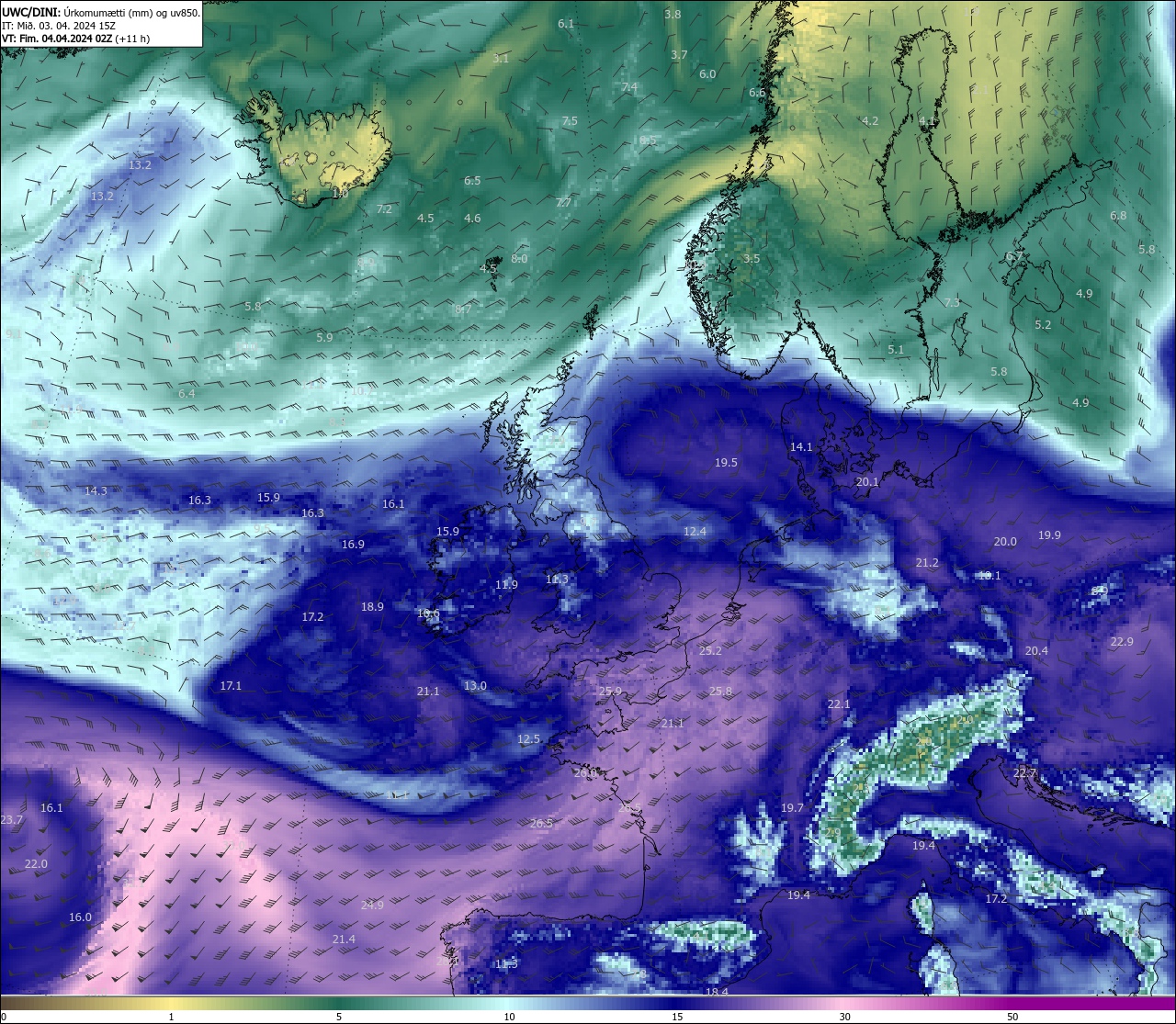Click the 0 tick on color scale
Viewport: 1176px width, 1024px height.
point(3,1017)
